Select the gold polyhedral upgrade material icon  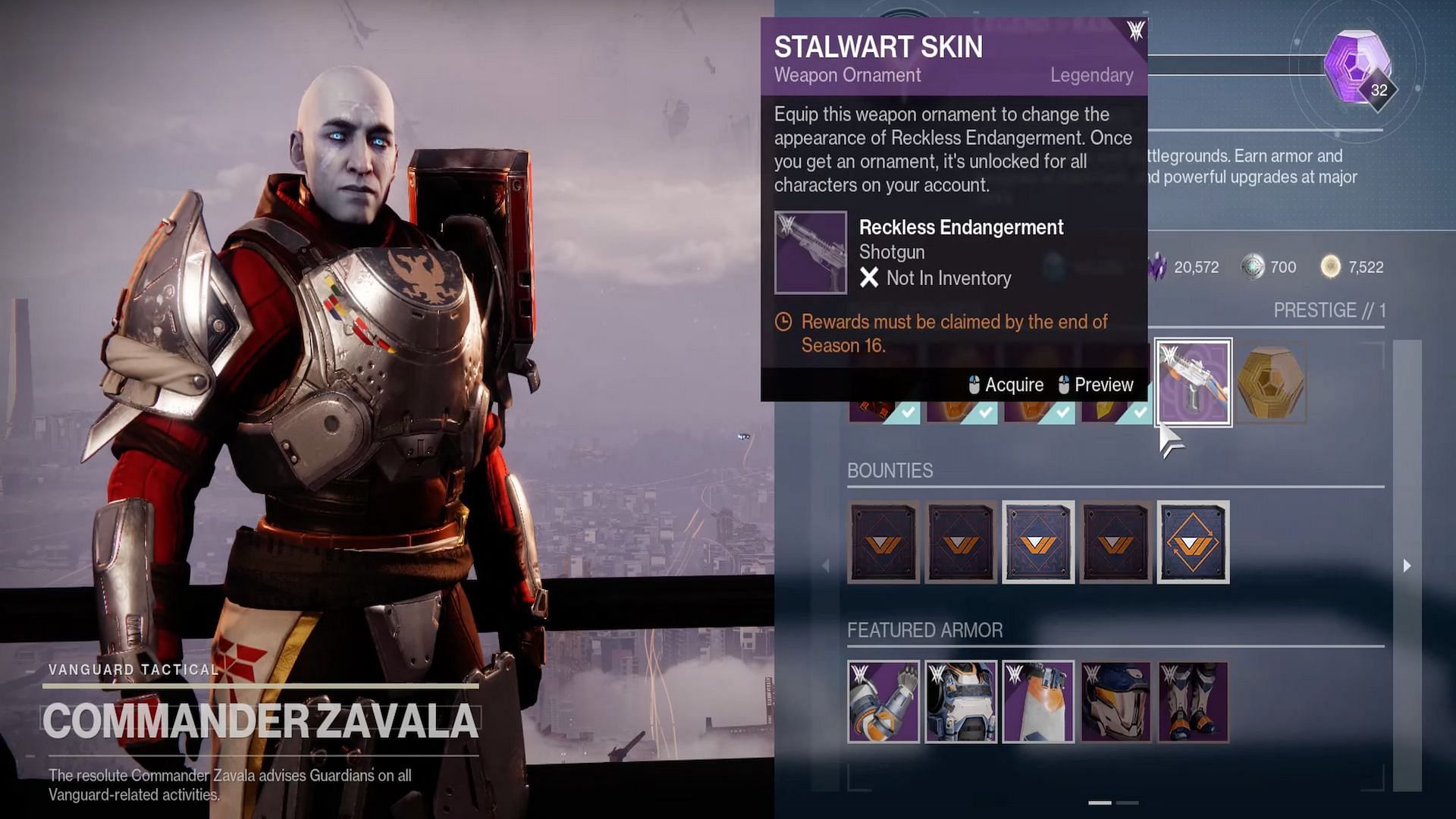coord(1271,384)
